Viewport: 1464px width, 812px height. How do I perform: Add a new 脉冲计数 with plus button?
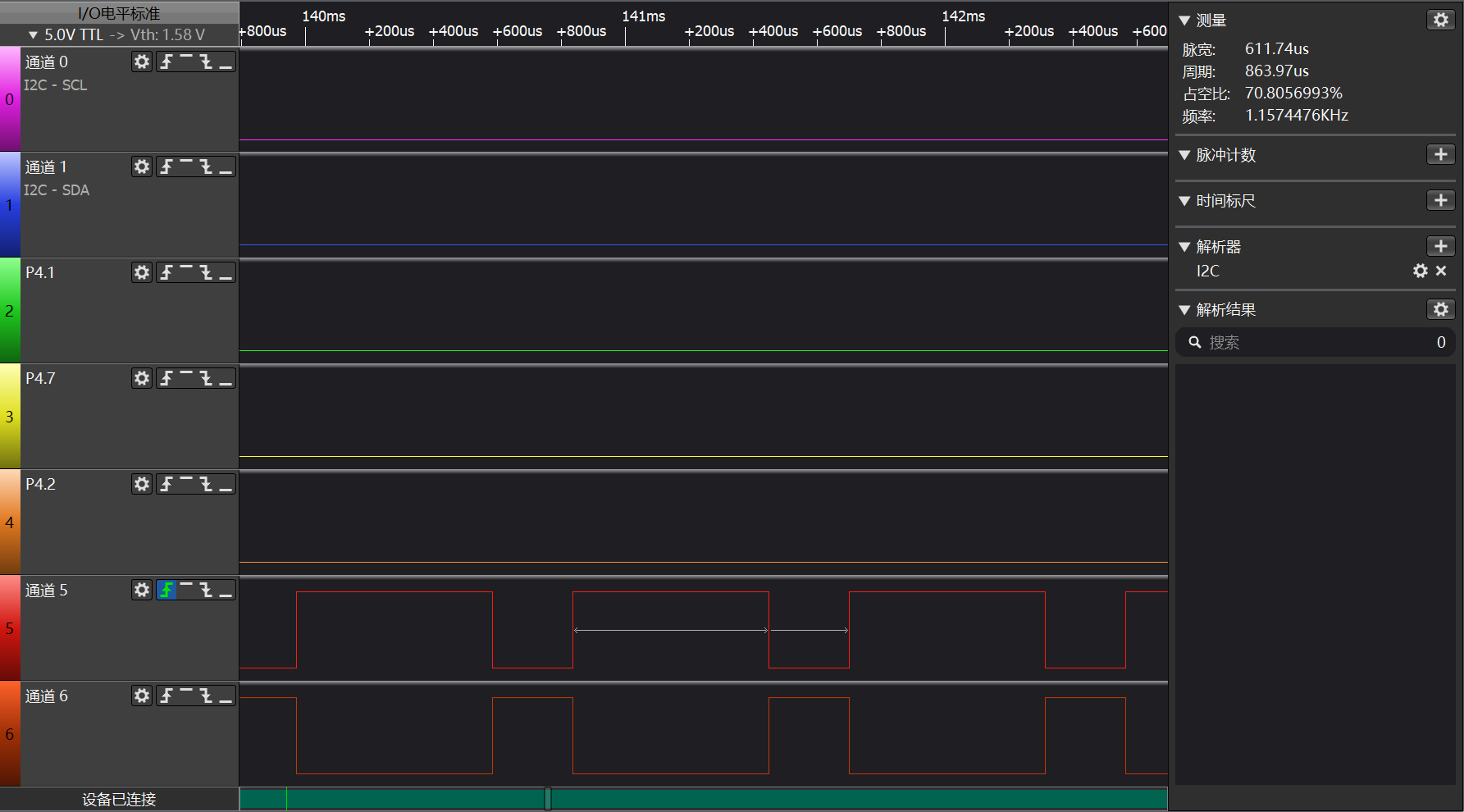(x=1441, y=154)
